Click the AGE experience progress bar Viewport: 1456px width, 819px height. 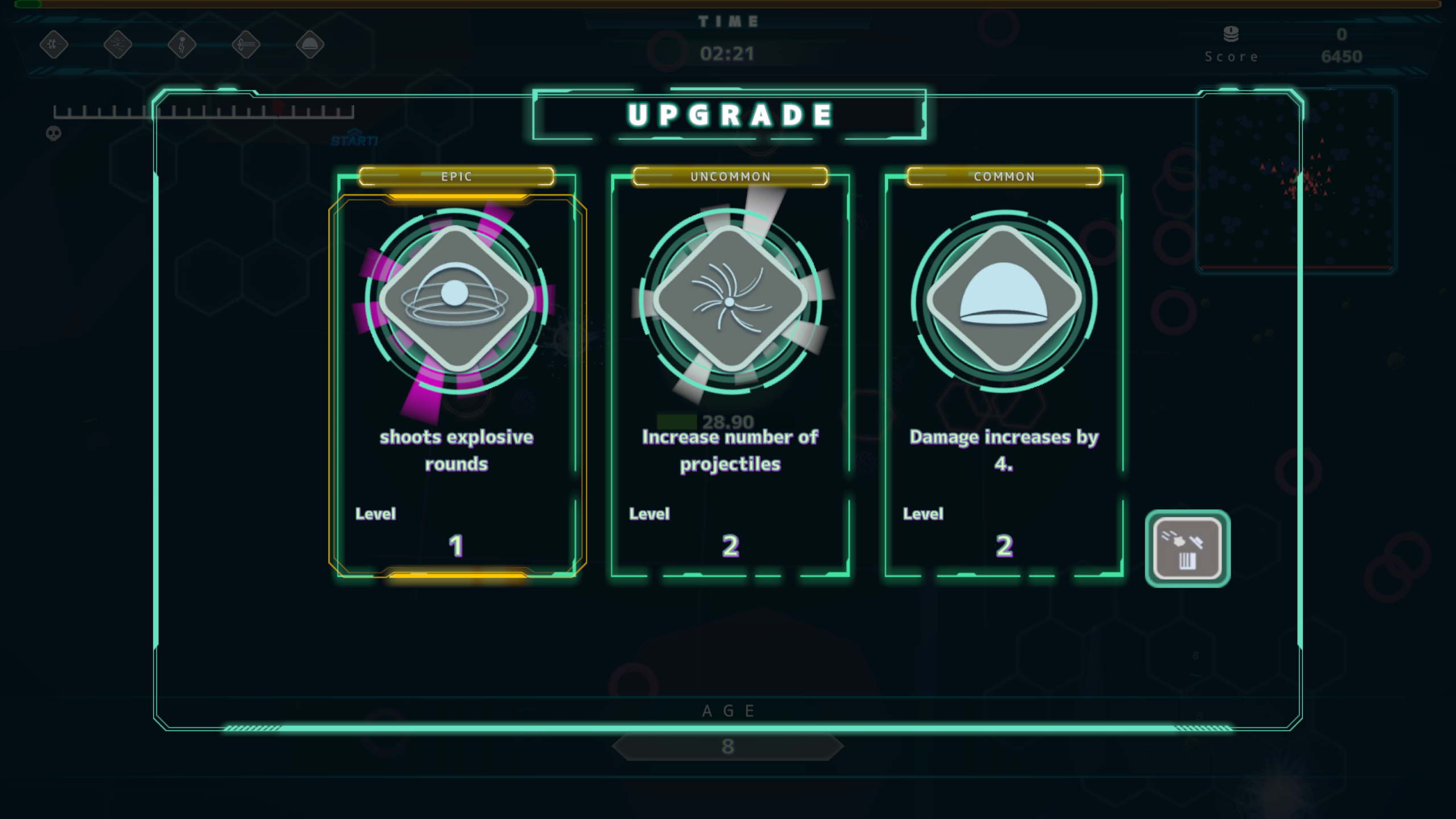[x=728, y=728]
